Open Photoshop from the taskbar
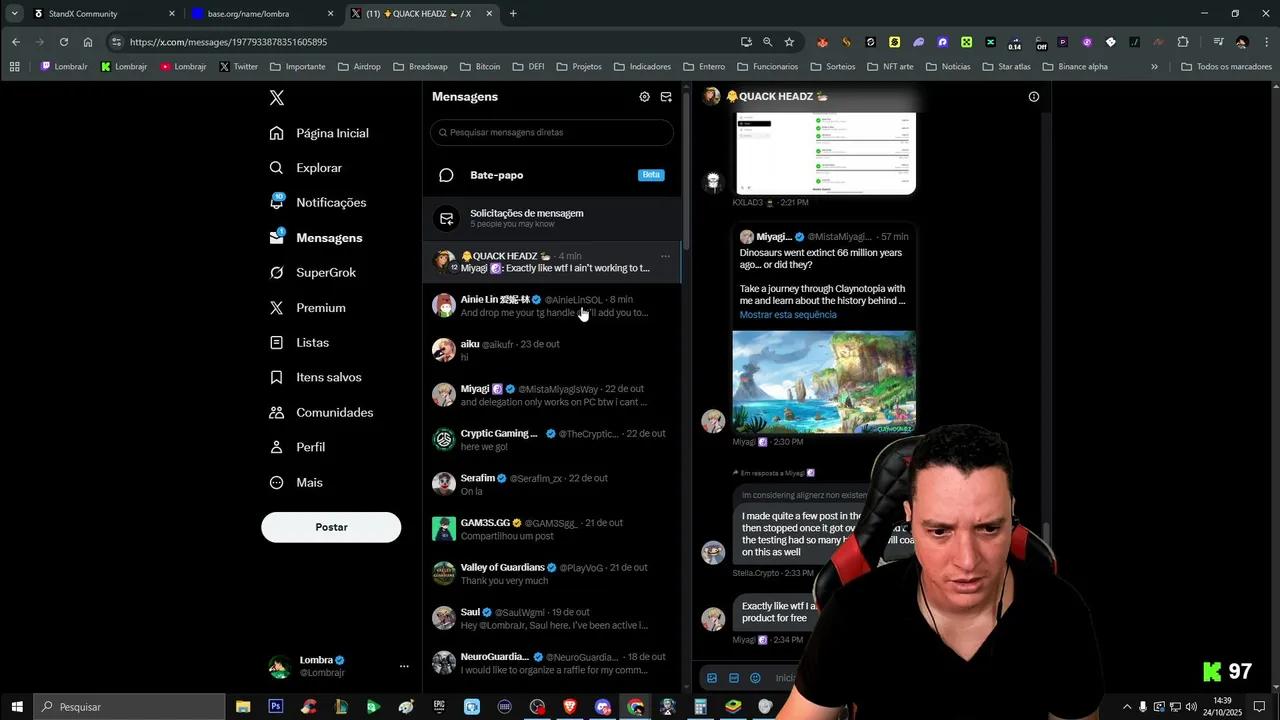This screenshot has width=1280, height=720. (276, 707)
